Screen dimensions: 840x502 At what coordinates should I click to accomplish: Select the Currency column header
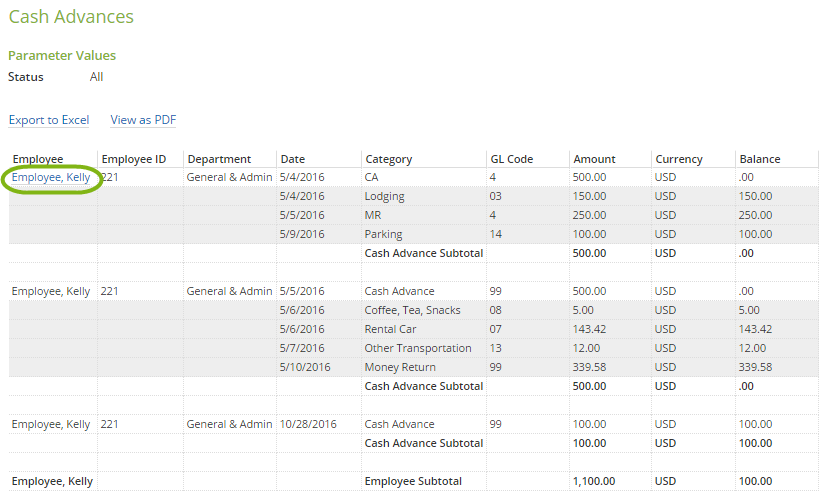coord(679,159)
